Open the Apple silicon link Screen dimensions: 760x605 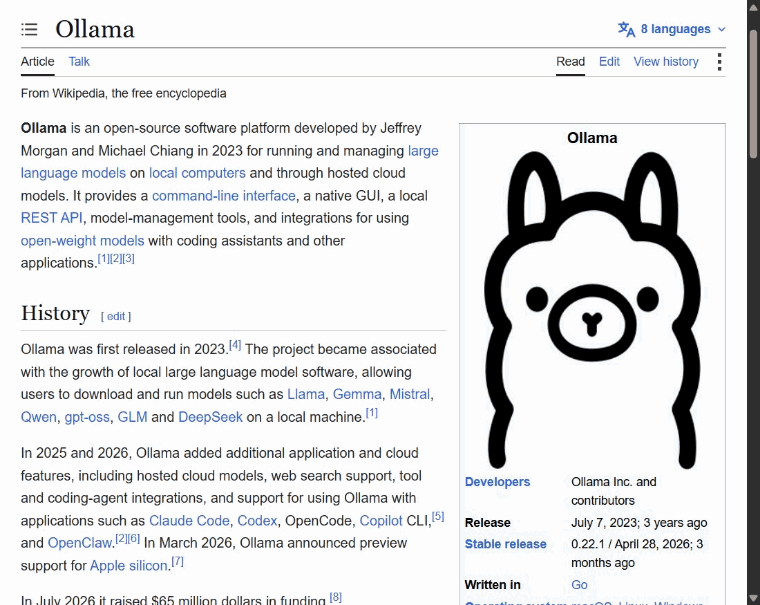[x=128, y=566]
